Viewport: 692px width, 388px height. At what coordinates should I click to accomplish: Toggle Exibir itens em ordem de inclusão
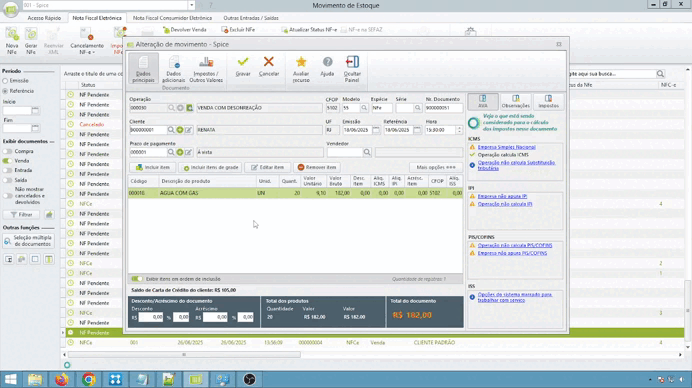coord(137,279)
